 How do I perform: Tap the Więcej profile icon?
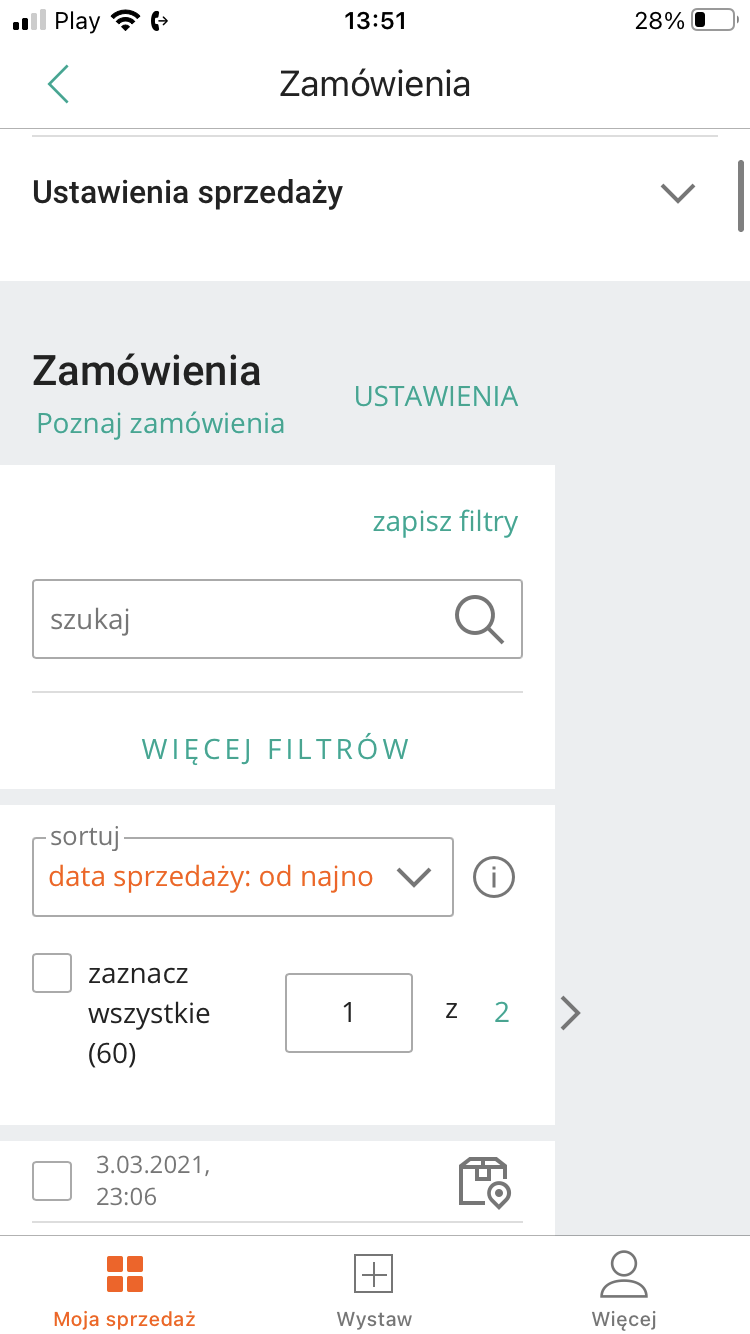(x=623, y=1274)
